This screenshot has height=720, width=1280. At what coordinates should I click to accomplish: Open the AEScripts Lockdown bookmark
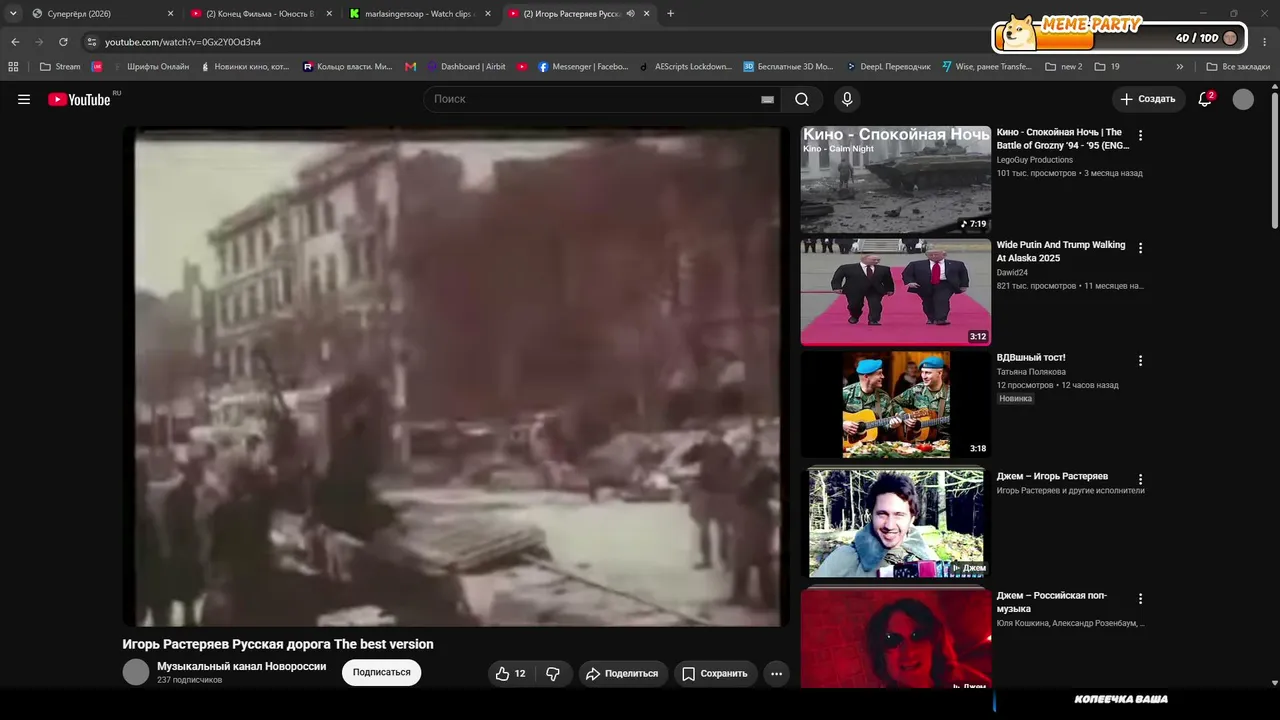coord(686,67)
